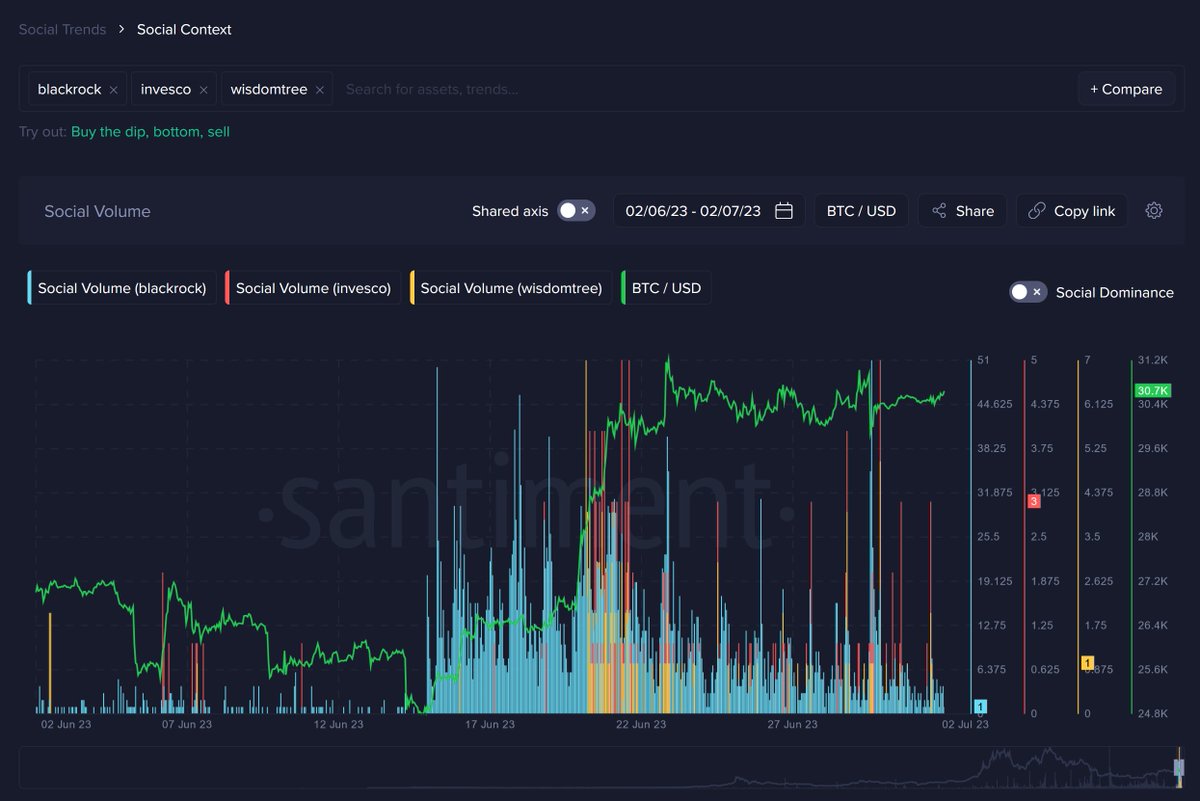Toggle Social Volume (blackrock) legend

(x=122, y=288)
